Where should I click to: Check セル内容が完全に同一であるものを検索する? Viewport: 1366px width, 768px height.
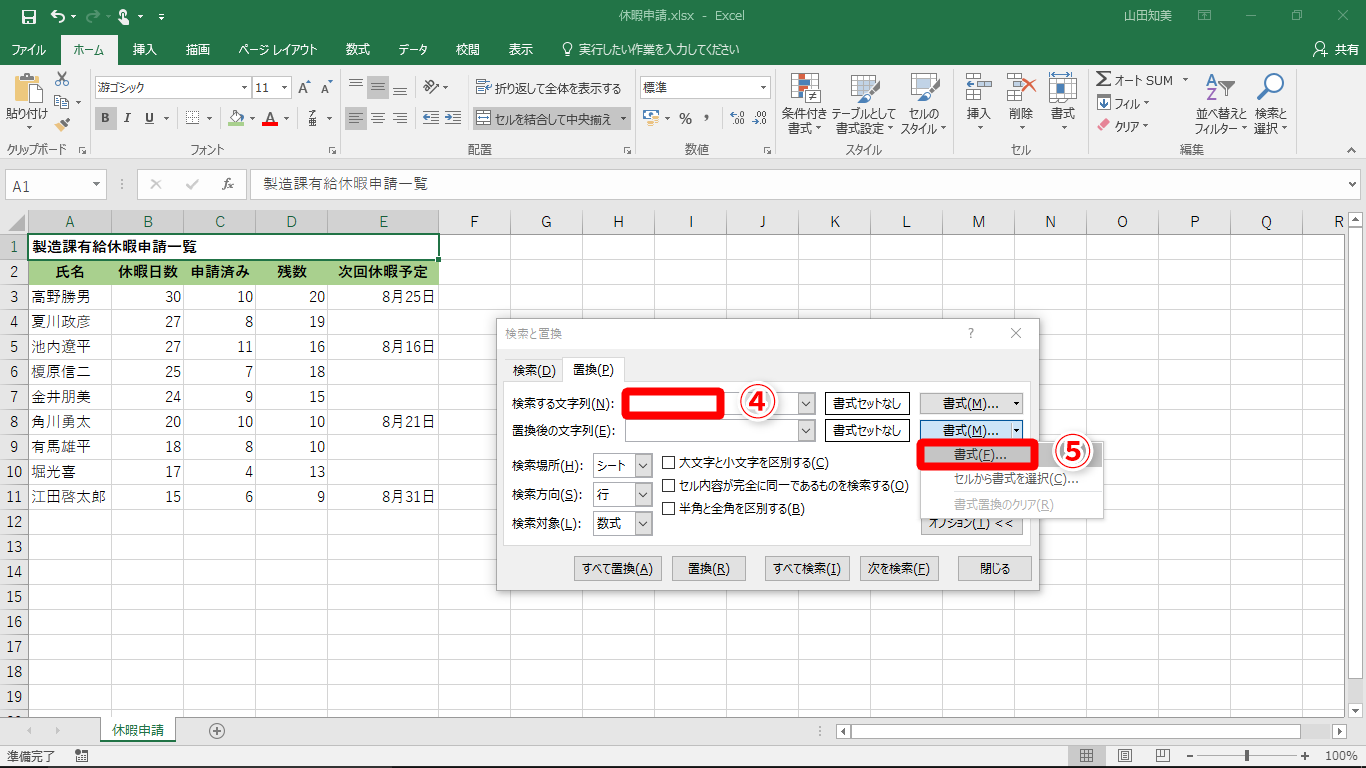(x=669, y=486)
